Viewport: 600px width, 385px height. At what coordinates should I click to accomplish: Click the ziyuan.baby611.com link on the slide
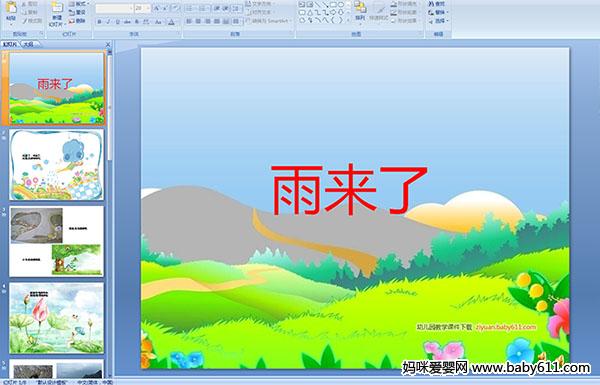(x=506, y=327)
